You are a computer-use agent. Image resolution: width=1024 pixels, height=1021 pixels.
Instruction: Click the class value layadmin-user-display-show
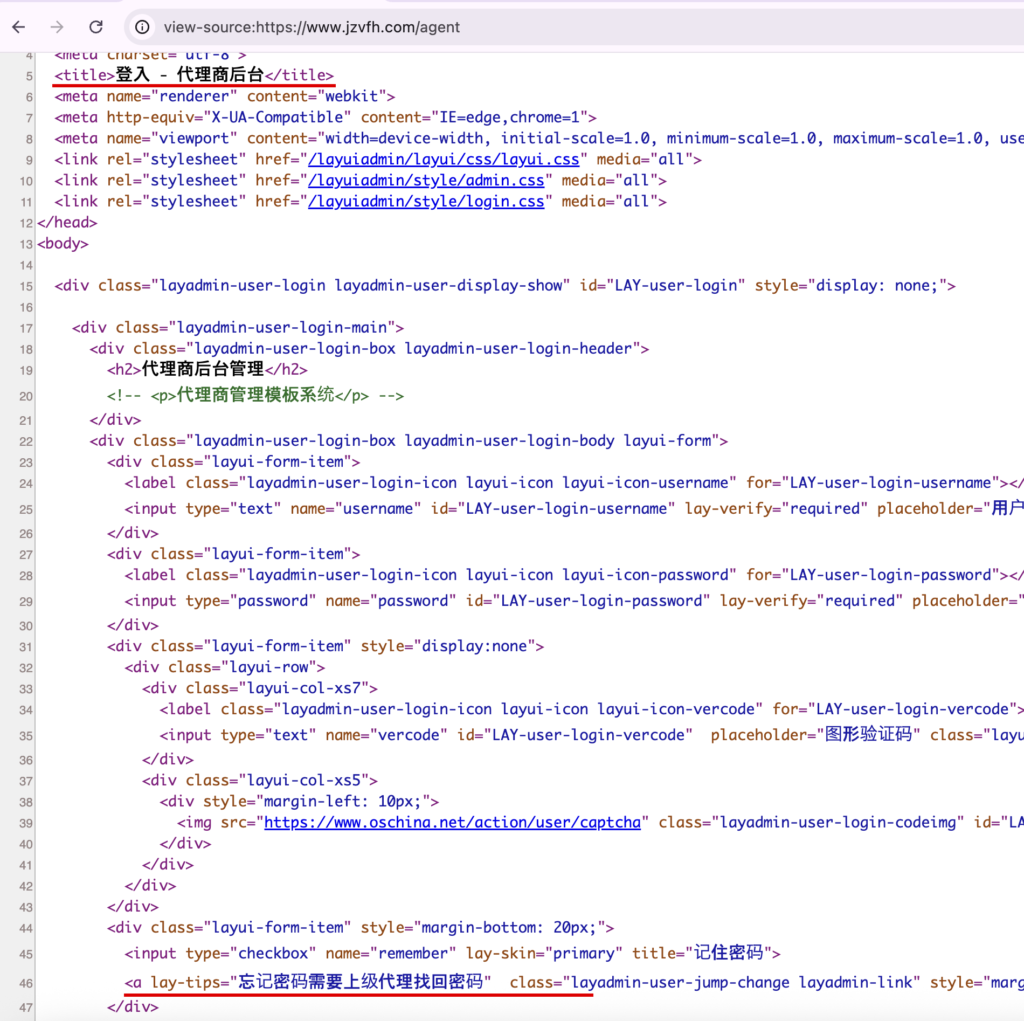click(x=448, y=285)
